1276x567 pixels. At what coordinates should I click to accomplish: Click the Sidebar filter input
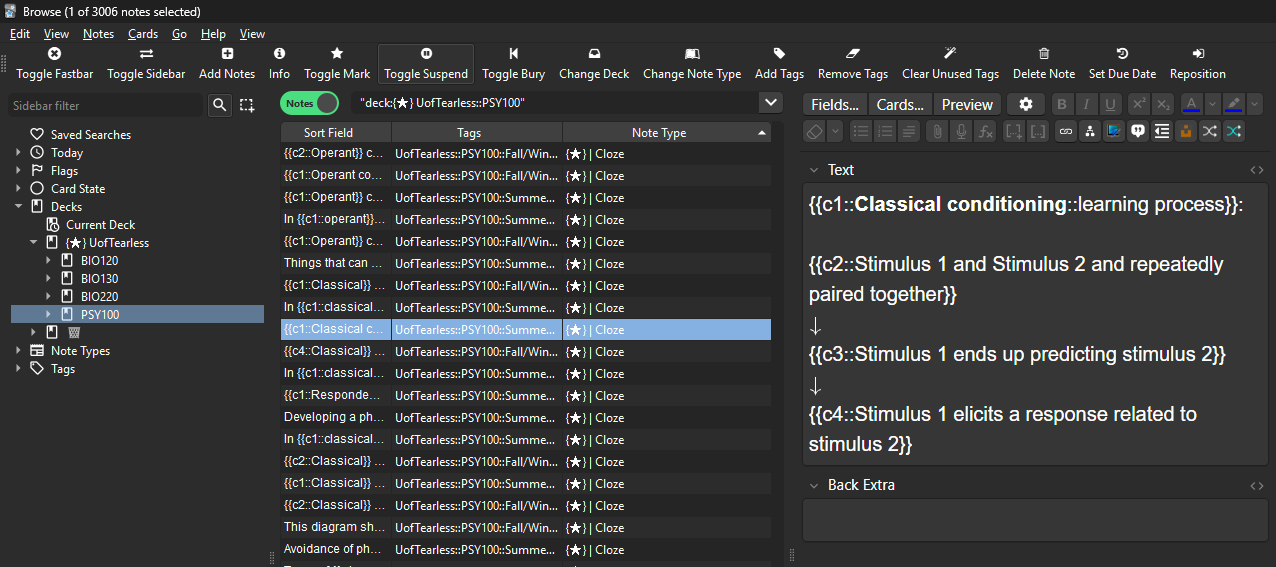click(106, 105)
